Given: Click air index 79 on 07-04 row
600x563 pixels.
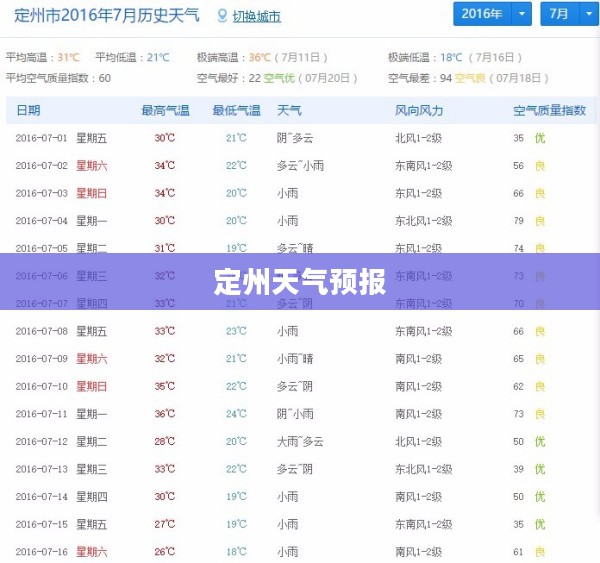Looking at the screenshot, I should (x=518, y=220).
